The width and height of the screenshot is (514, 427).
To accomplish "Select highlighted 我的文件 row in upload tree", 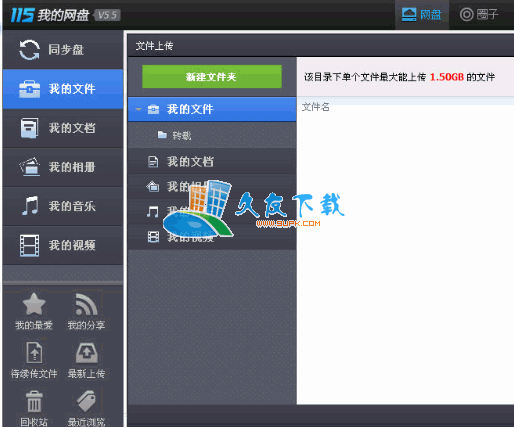I will click(212, 109).
